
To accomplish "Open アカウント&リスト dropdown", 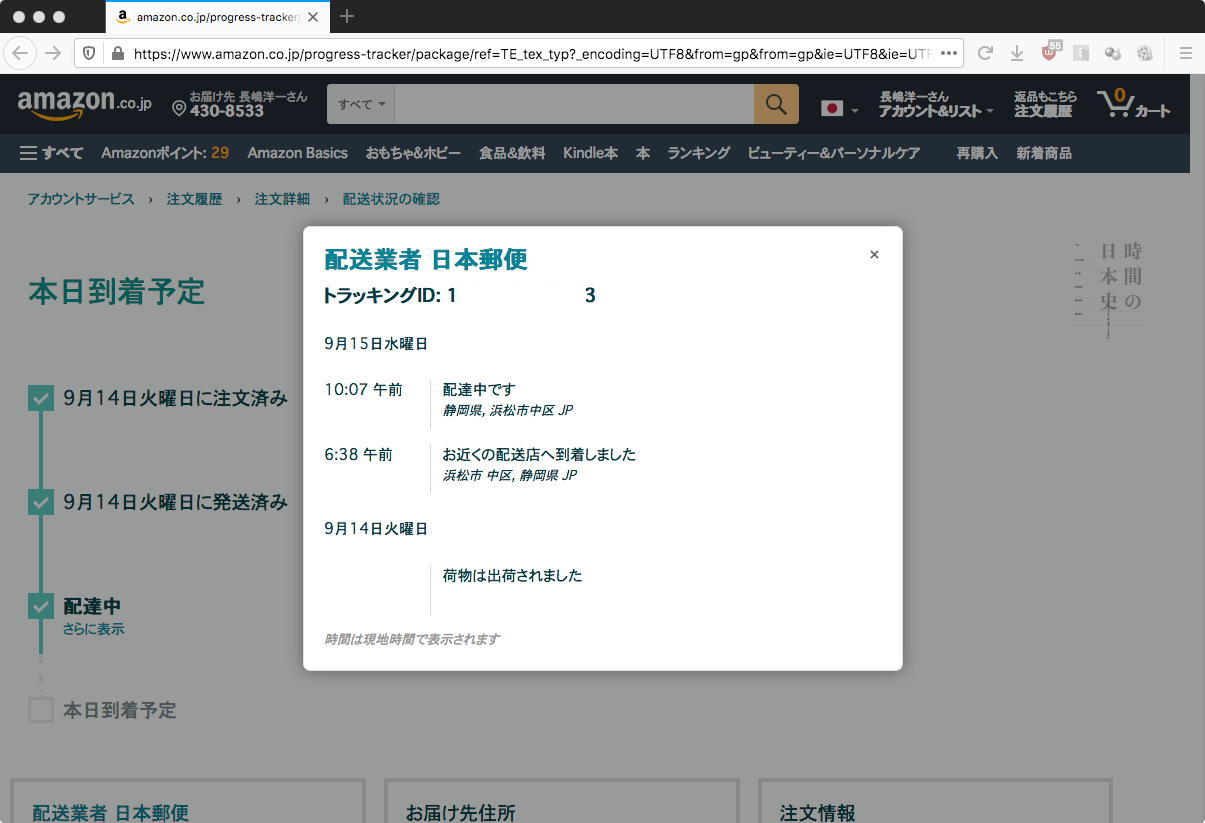I will [x=936, y=104].
